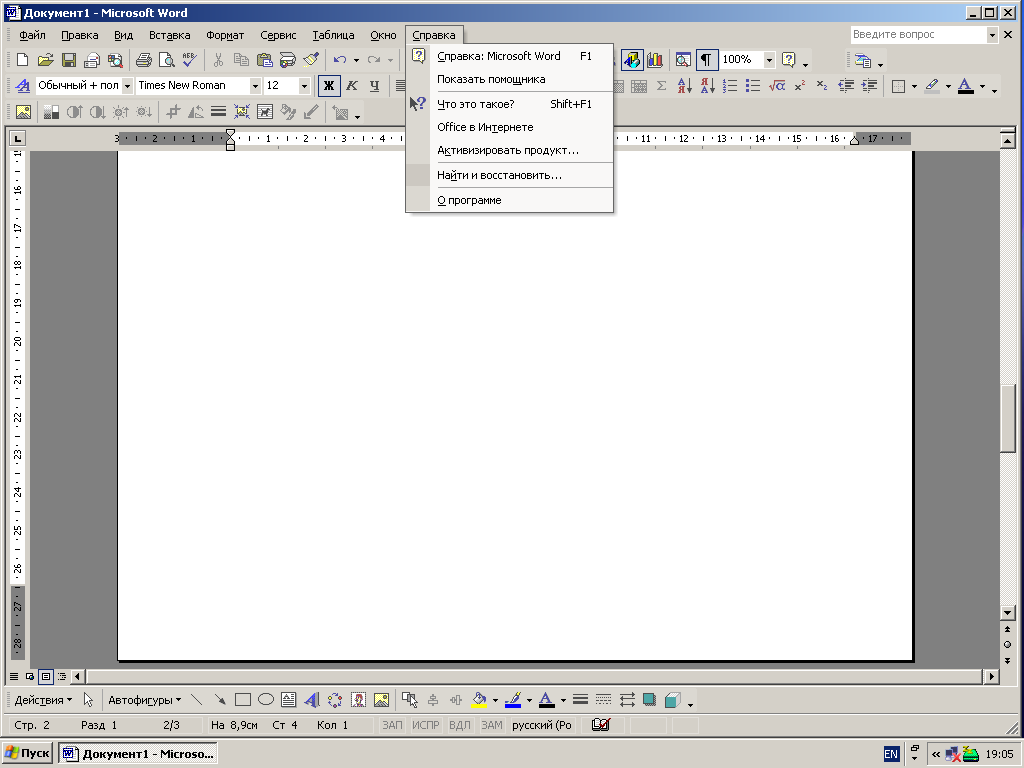Sort descending Я-А icon

(708, 86)
